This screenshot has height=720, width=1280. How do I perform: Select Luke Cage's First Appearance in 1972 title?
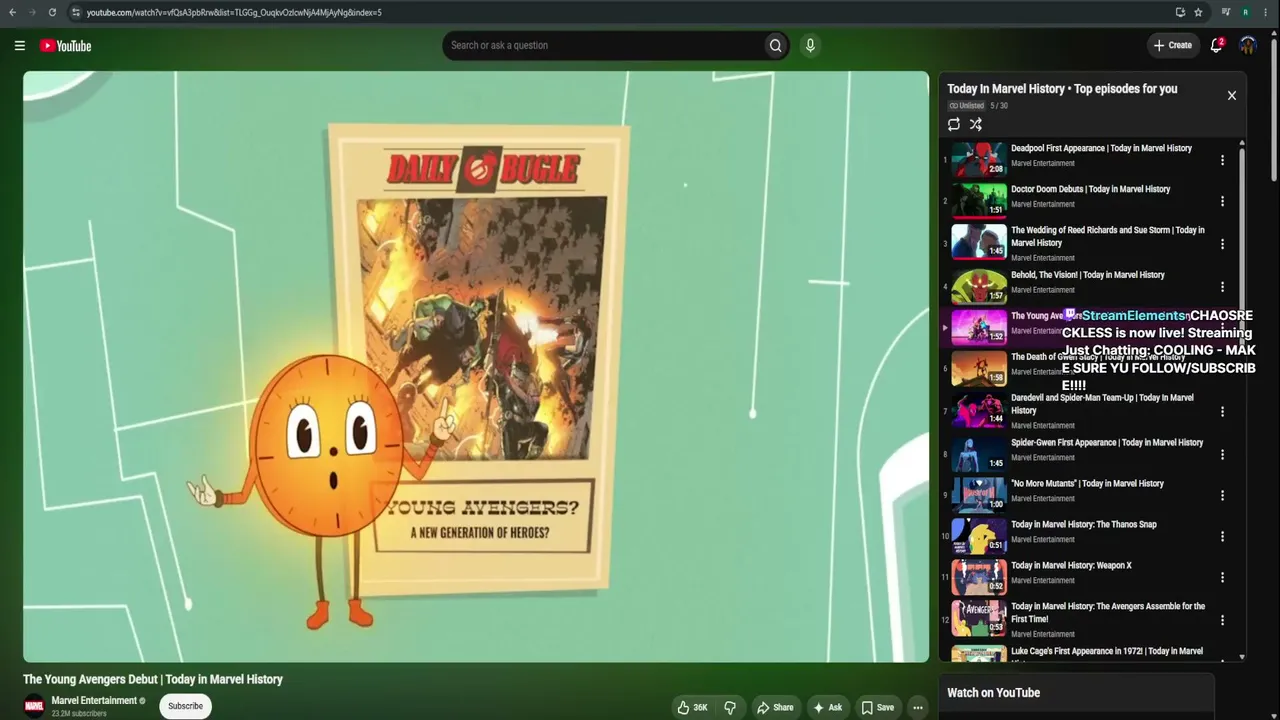[x=1107, y=652]
